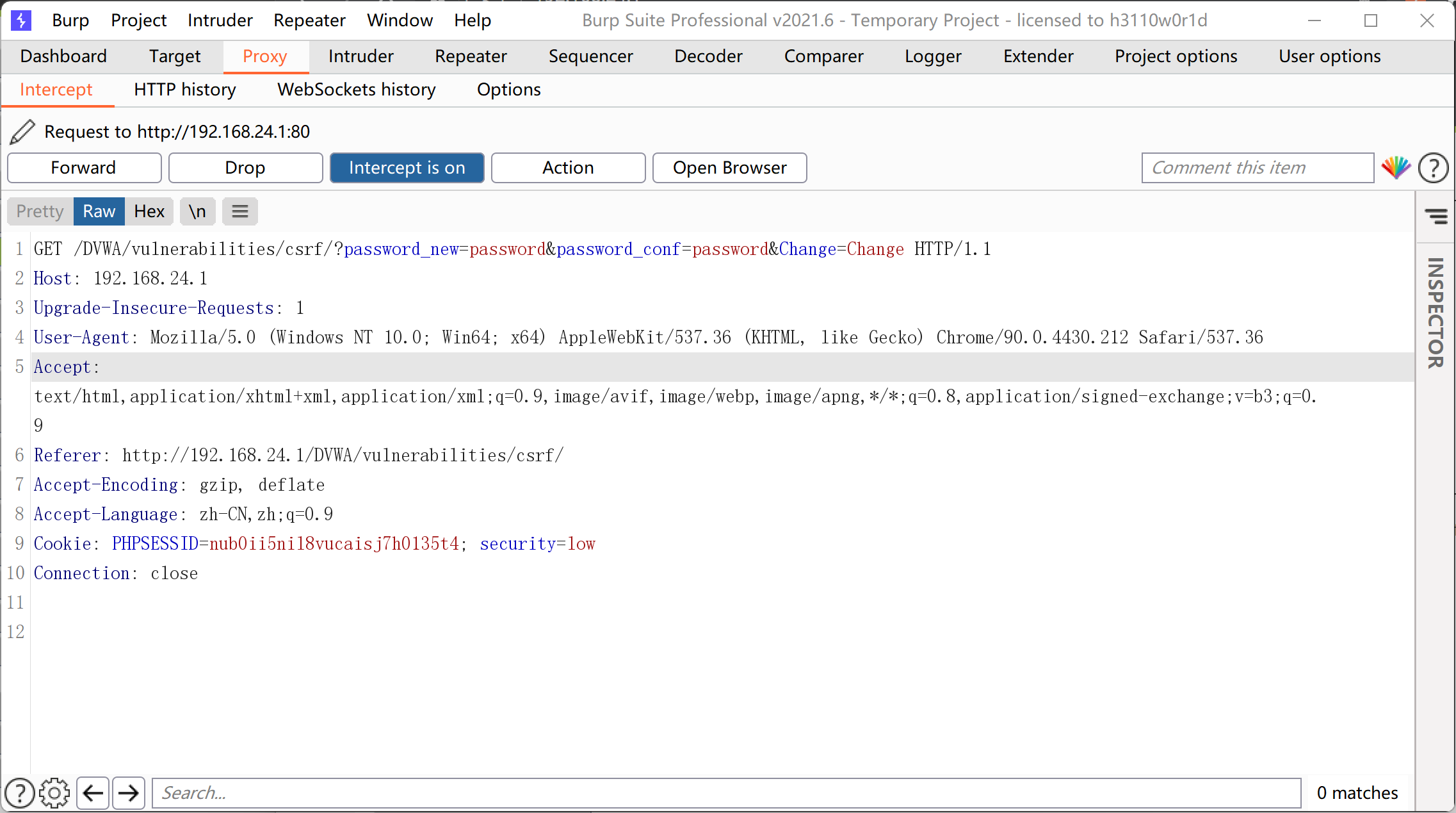Viewport: 1456px width, 813px height.
Task: Select the Proxy tab
Action: (x=265, y=56)
